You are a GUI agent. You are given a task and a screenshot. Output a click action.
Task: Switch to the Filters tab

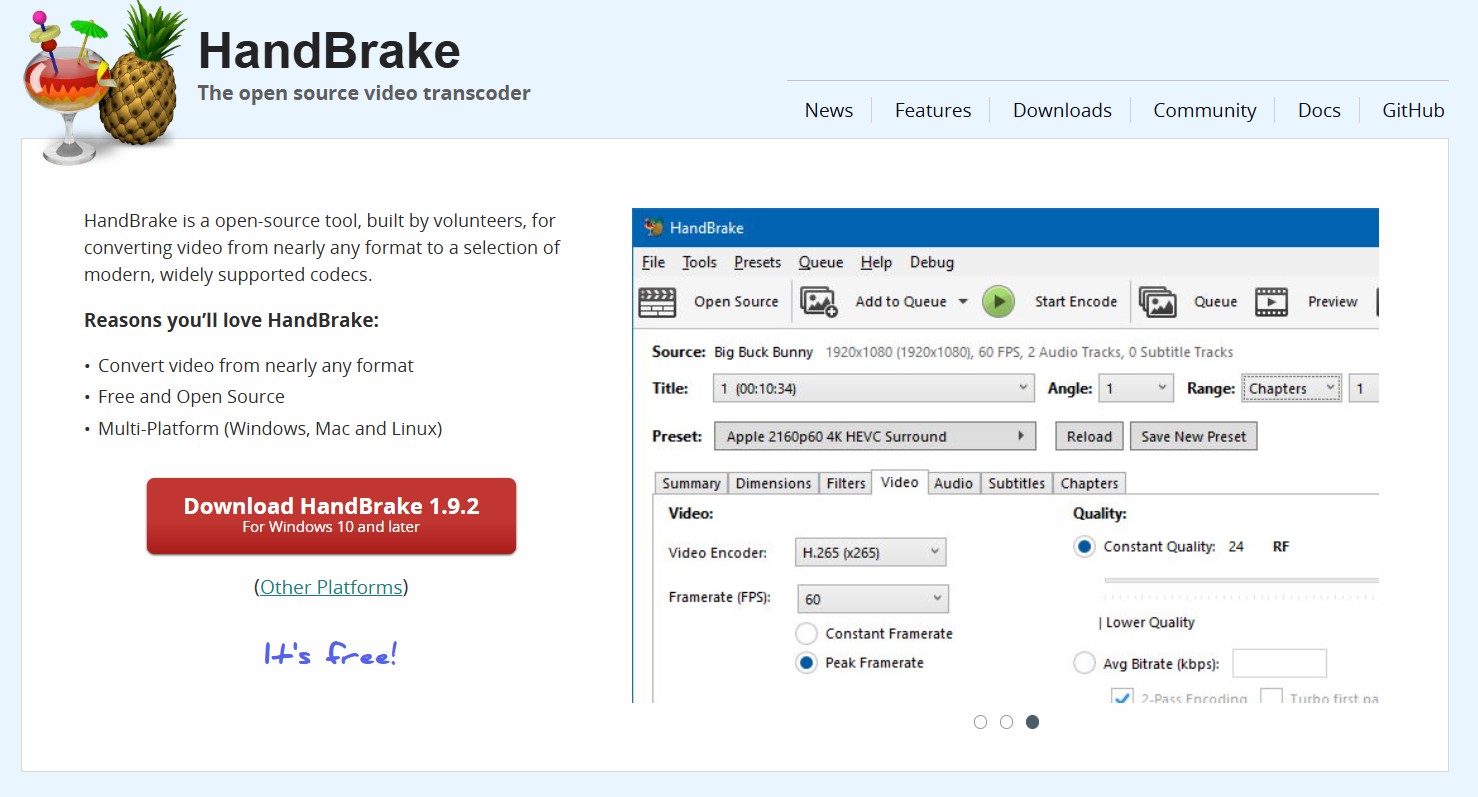coord(845,484)
